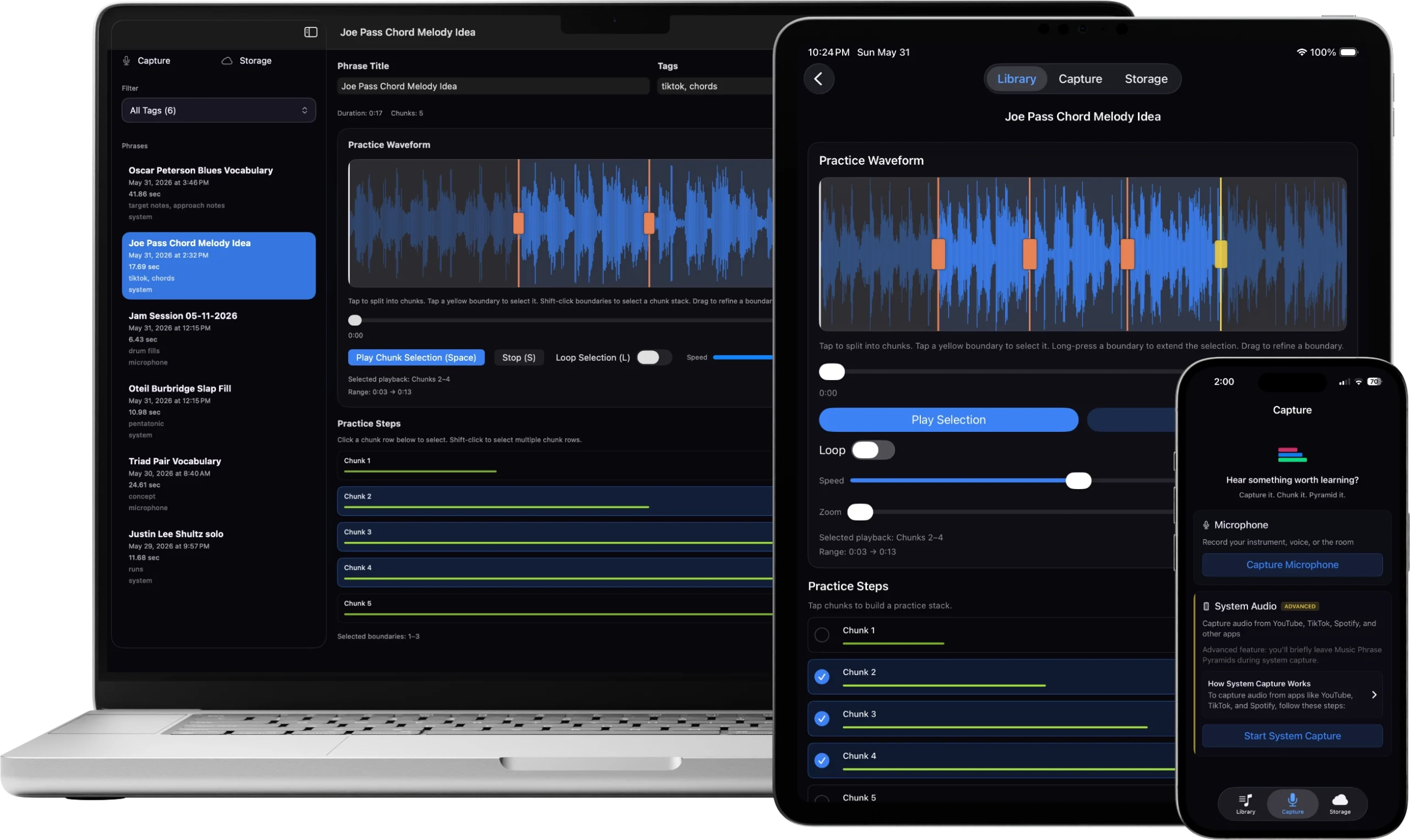This screenshot has height=840, width=1410.
Task: Uncheck Chunk 4 on tablet
Action: pyautogui.click(x=822, y=761)
